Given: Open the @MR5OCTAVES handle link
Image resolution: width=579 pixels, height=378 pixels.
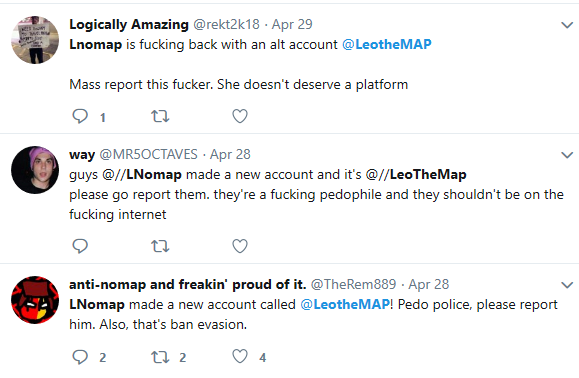Looking at the screenshot, I should [x=148, y=154].
